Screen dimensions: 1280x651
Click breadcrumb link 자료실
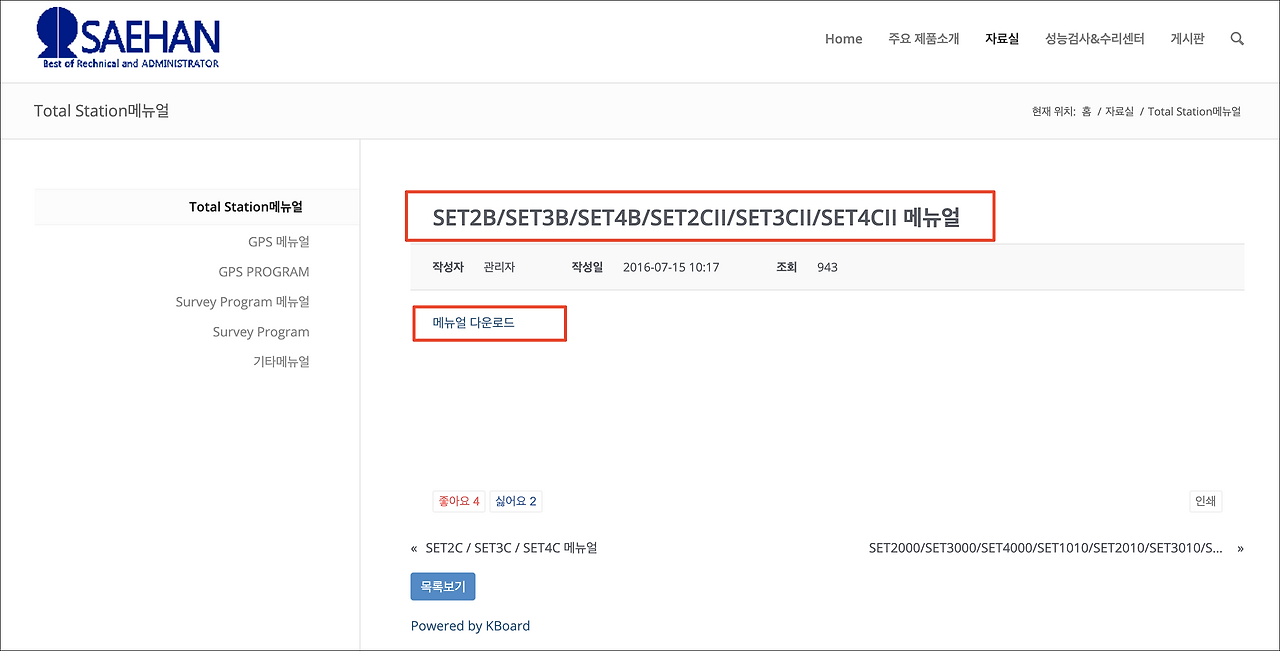point(1119,111)
